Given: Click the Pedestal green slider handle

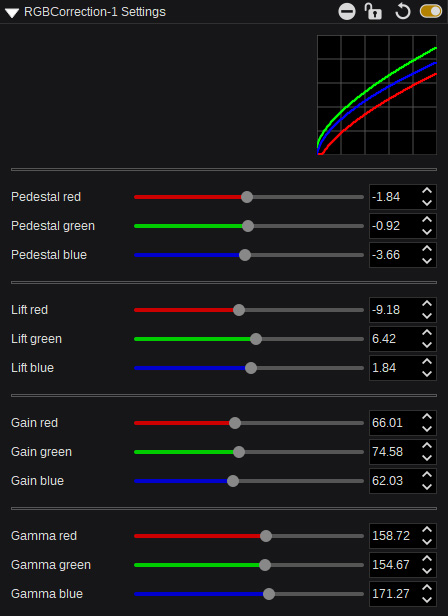Looking at the screenshot, I should point(248,226).
